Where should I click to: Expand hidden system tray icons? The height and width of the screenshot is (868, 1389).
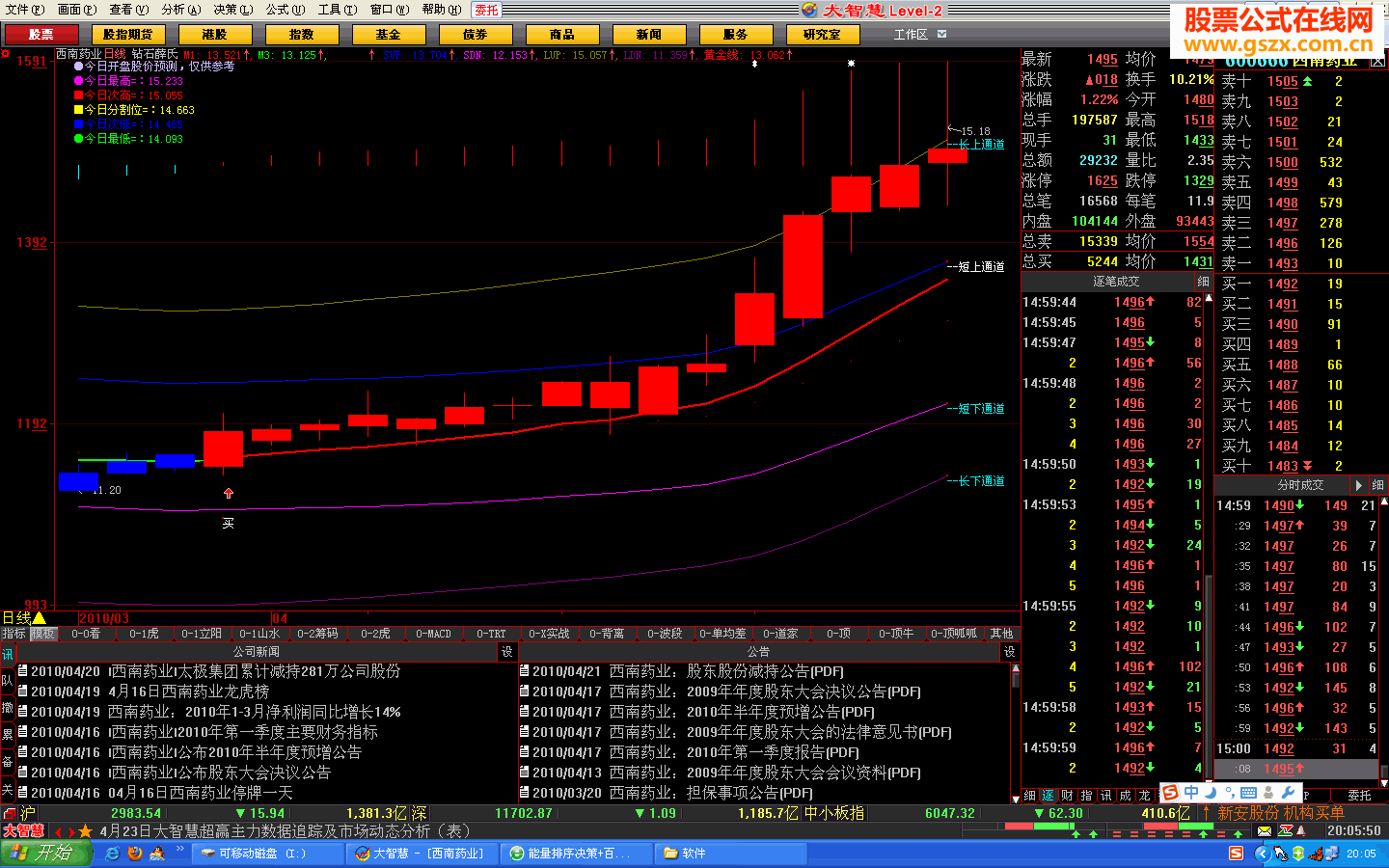[x=1262, y=854]
